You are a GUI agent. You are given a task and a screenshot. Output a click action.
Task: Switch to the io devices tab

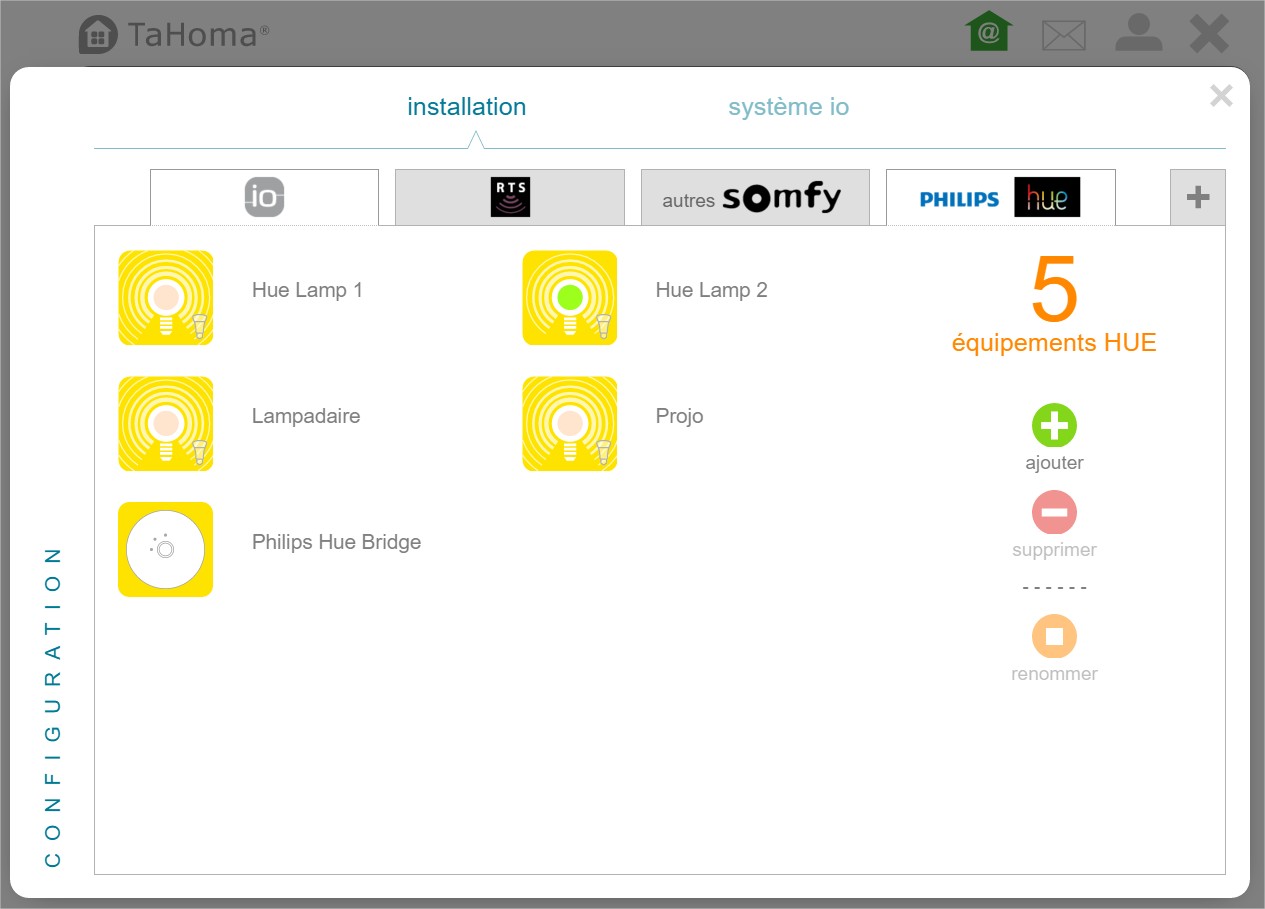265,197
